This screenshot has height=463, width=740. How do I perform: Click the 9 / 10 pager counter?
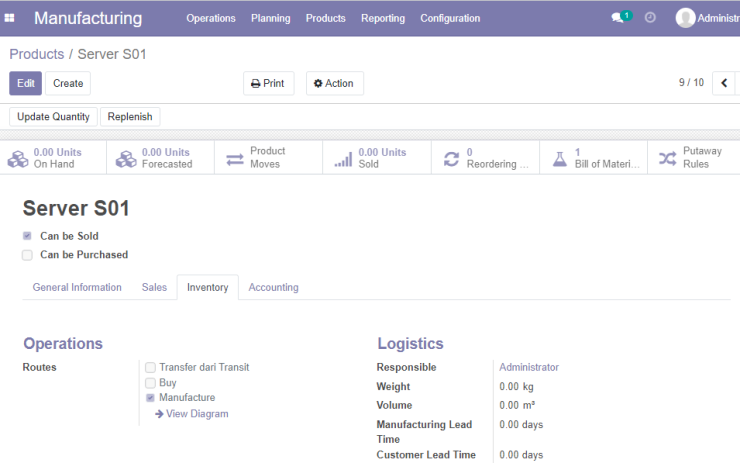691,82
